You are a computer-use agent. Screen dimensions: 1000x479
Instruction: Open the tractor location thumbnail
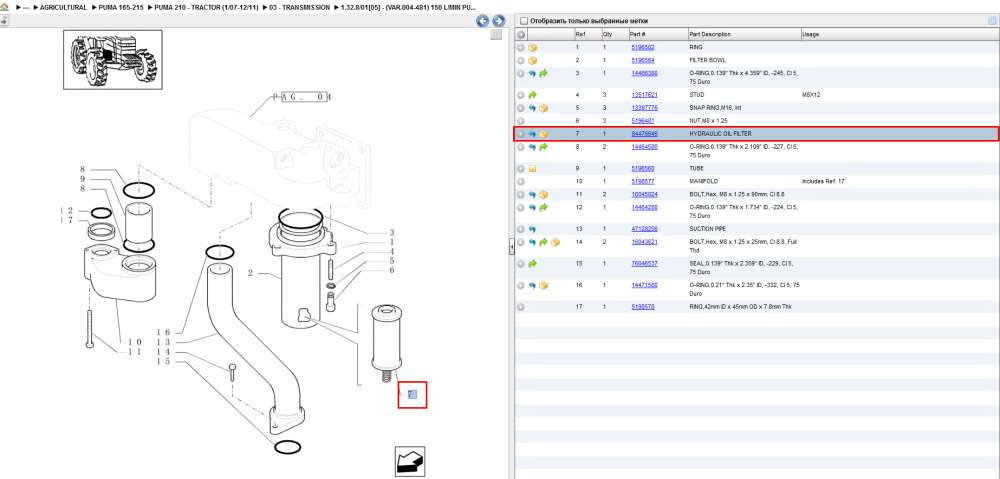click(113, 59)
